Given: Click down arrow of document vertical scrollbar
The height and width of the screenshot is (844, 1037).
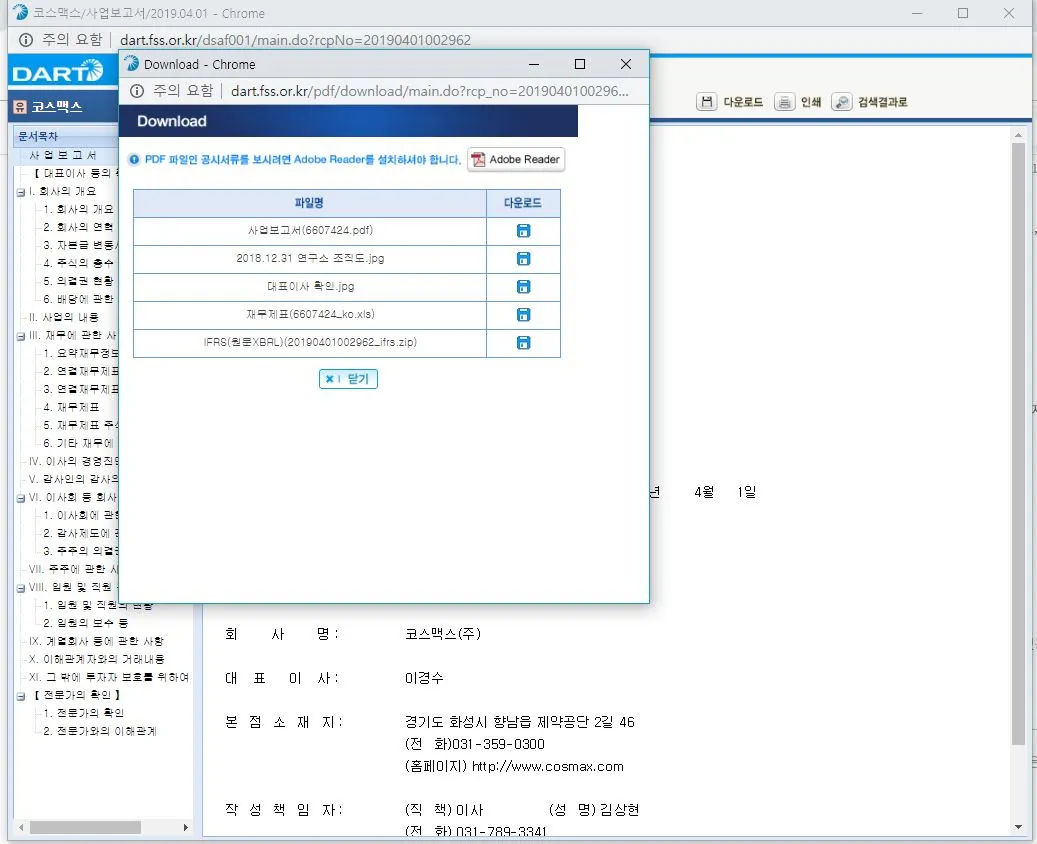Looking at the screenshot, I should click(1018, 827).
